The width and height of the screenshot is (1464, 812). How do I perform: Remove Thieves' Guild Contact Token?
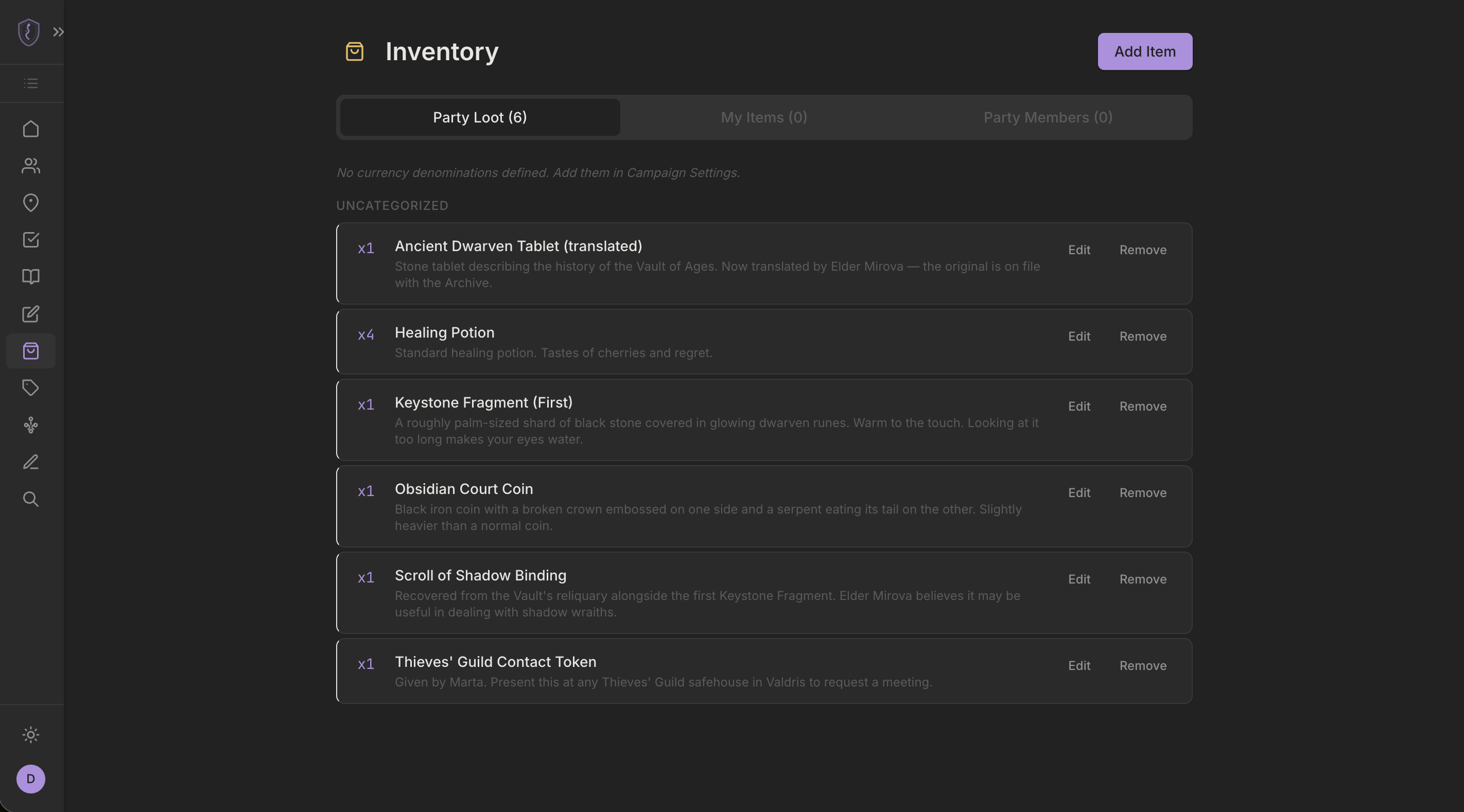[x=1142, y=665]
